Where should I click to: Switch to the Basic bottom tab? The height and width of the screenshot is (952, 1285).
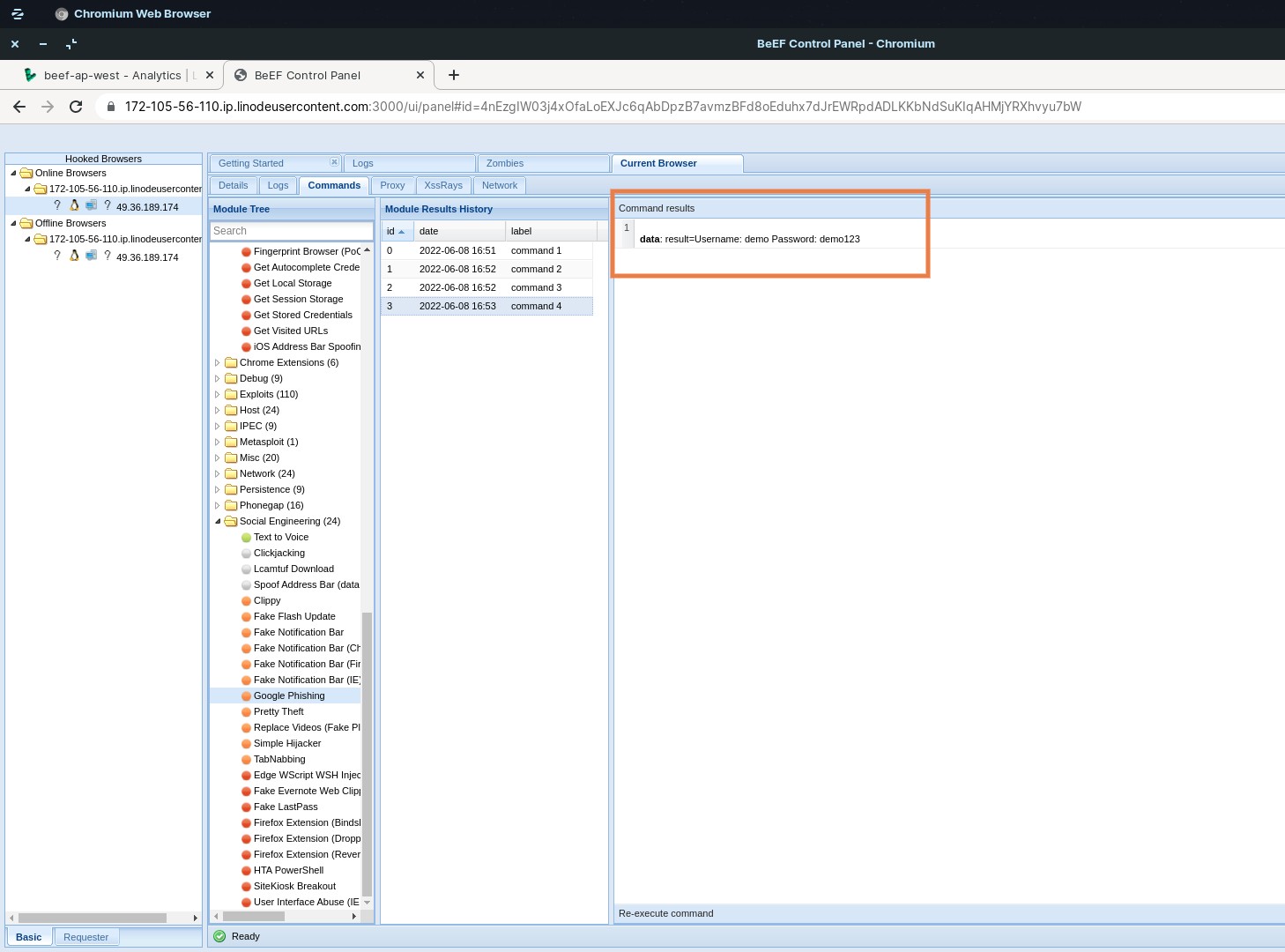(29, 937)
